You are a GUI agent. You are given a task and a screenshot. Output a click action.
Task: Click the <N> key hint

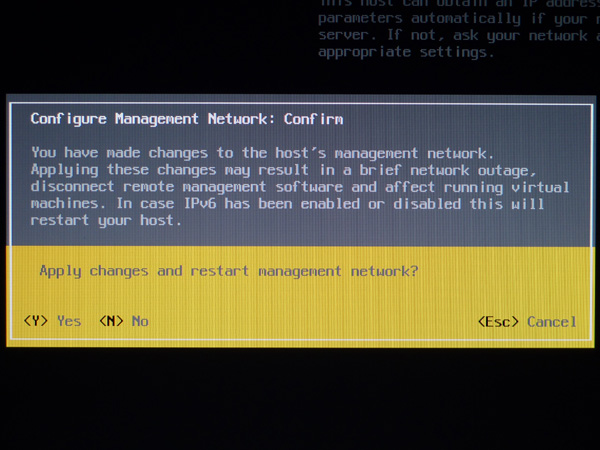[x=111, y=321]
